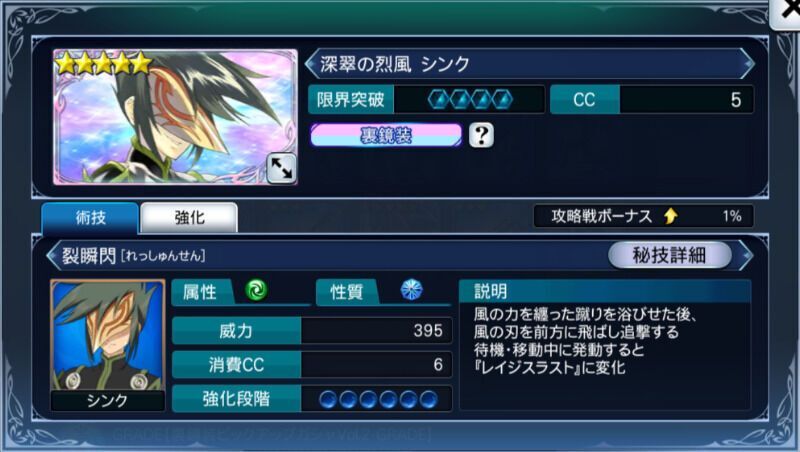Tap the yellow 攻略戦ボーナス arrow icon
Screen dimensions: 800x452
point(671,216)
